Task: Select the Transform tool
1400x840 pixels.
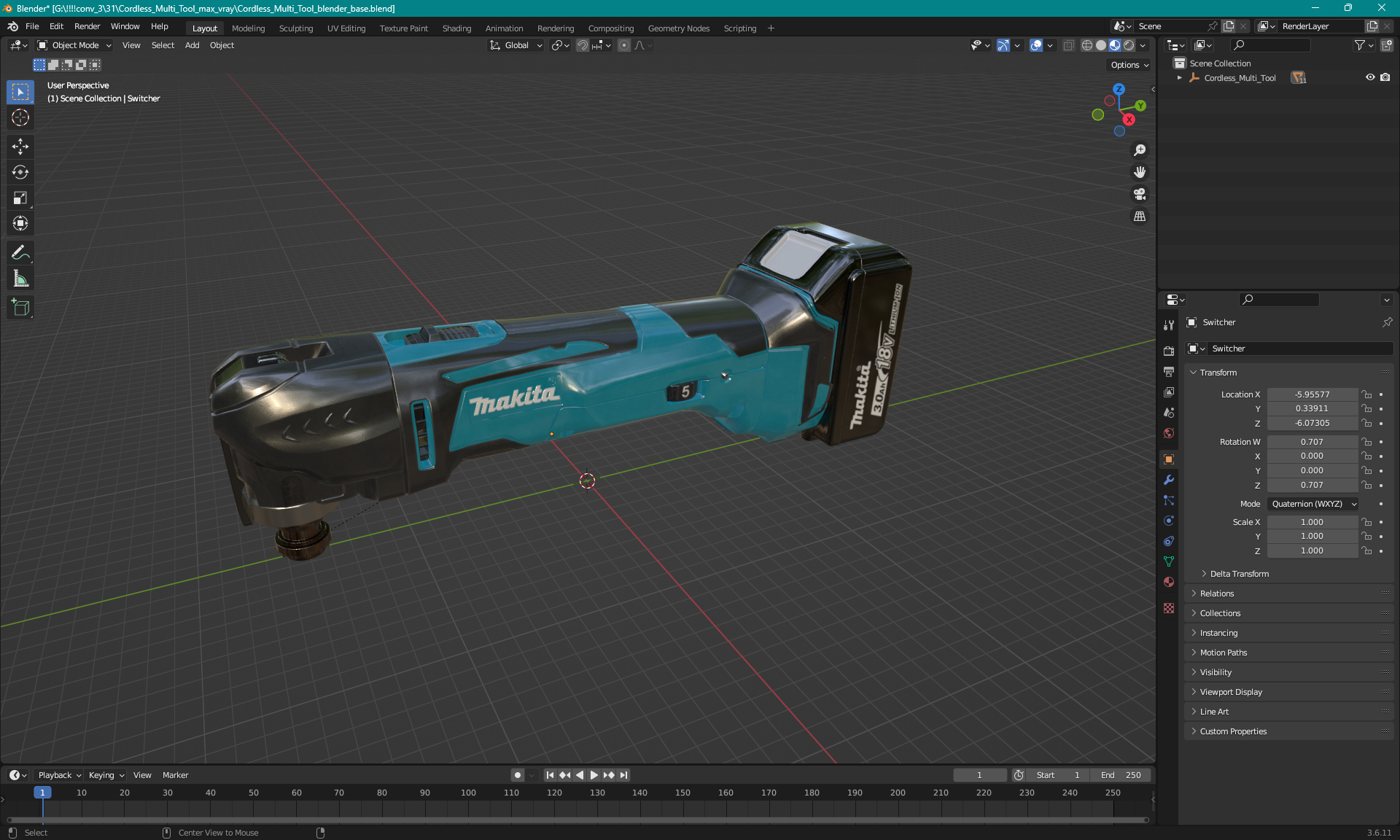Action: coord(20,223)
